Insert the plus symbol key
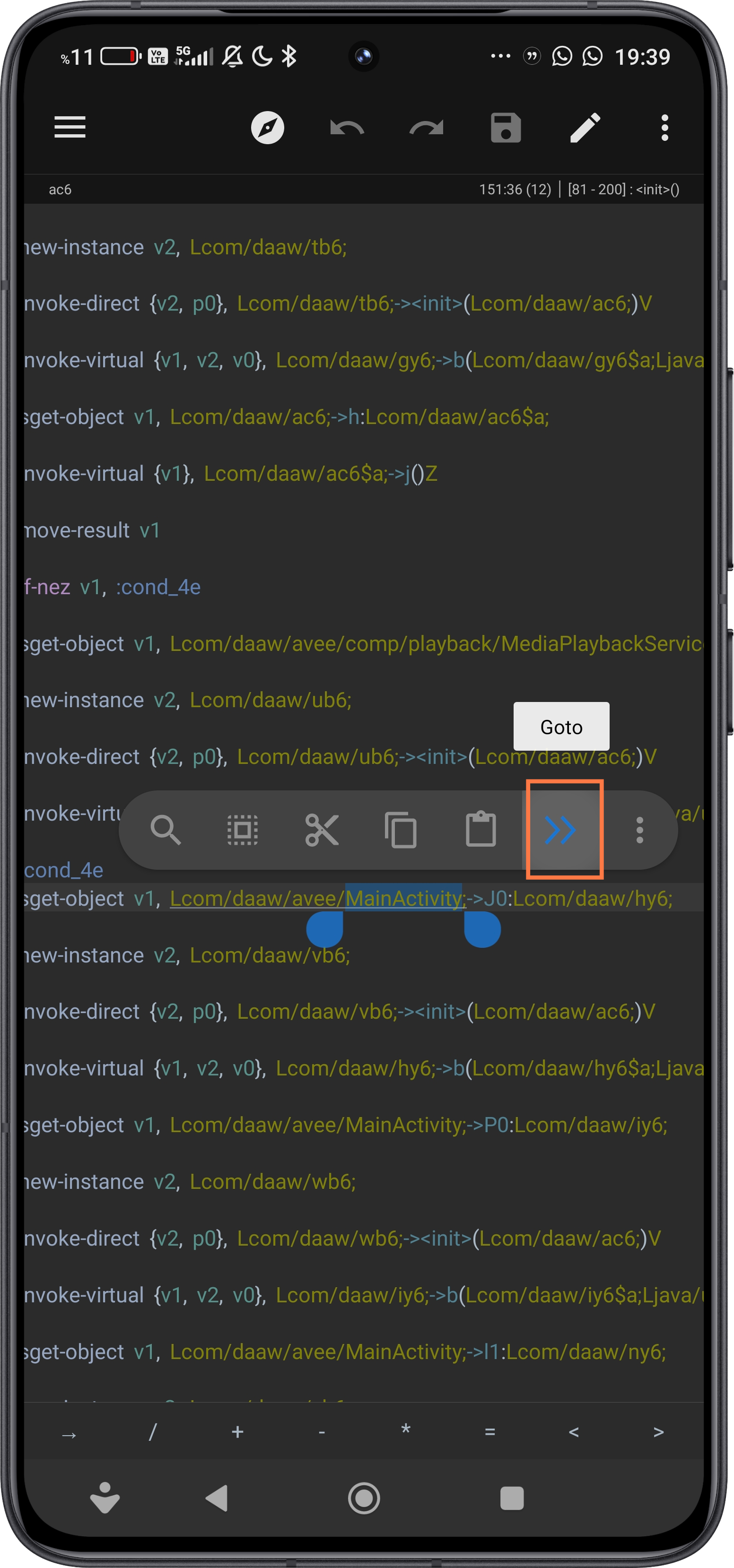This screenshot has width=734, height=1568. click(x=237, y=1432)
